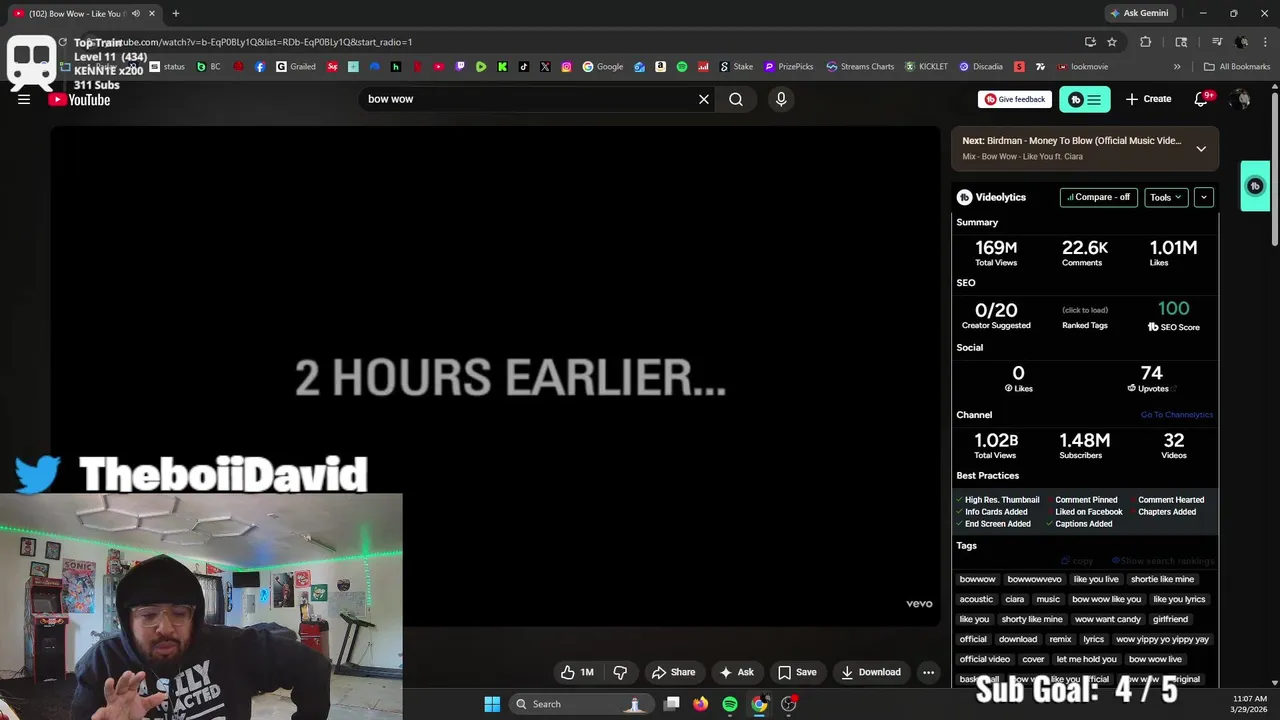Select the bowwowvevo tag
This screenshot has height=720, width=1280.
(1034, 579)
